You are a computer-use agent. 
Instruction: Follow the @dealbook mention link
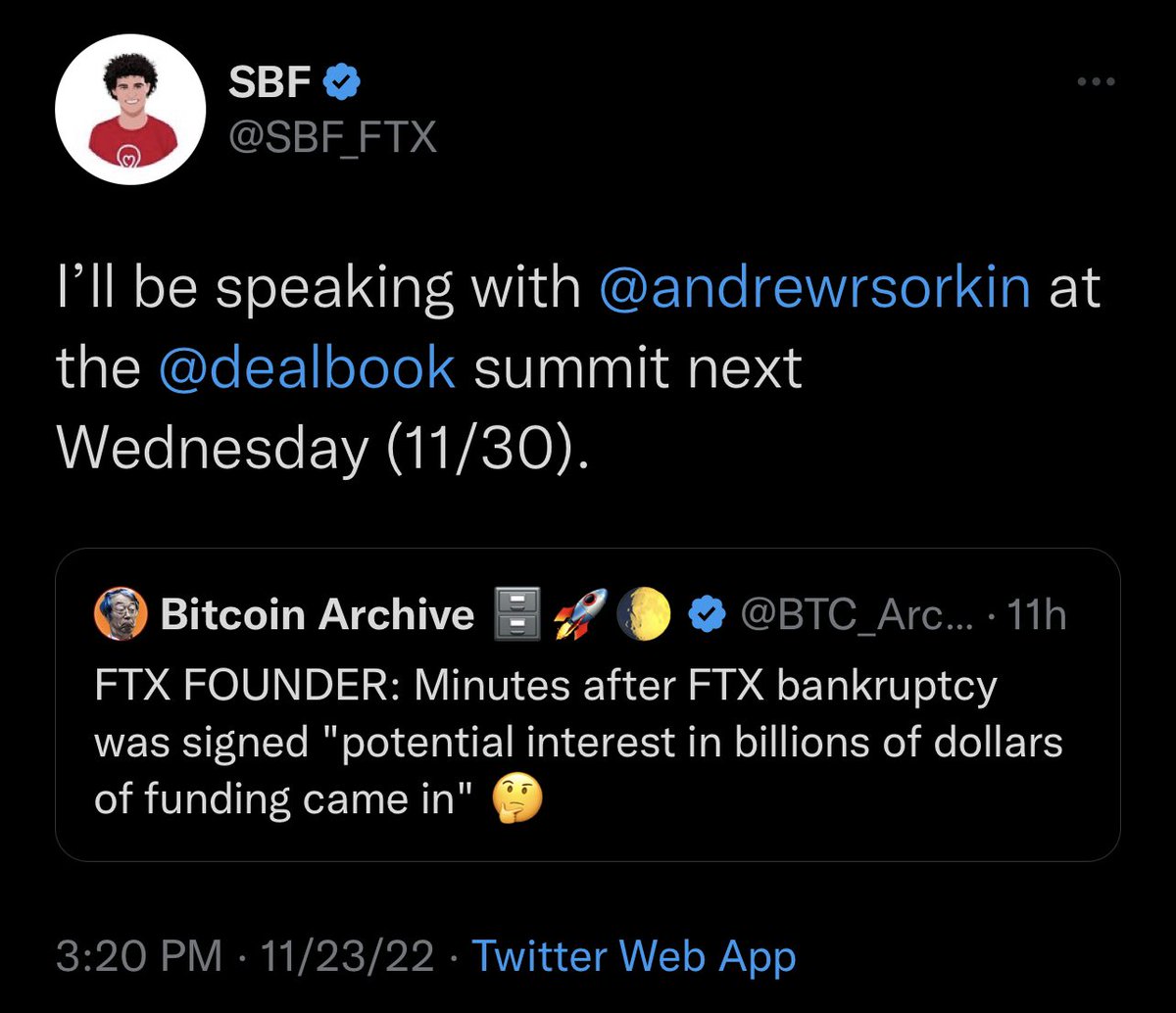[305, 368]
